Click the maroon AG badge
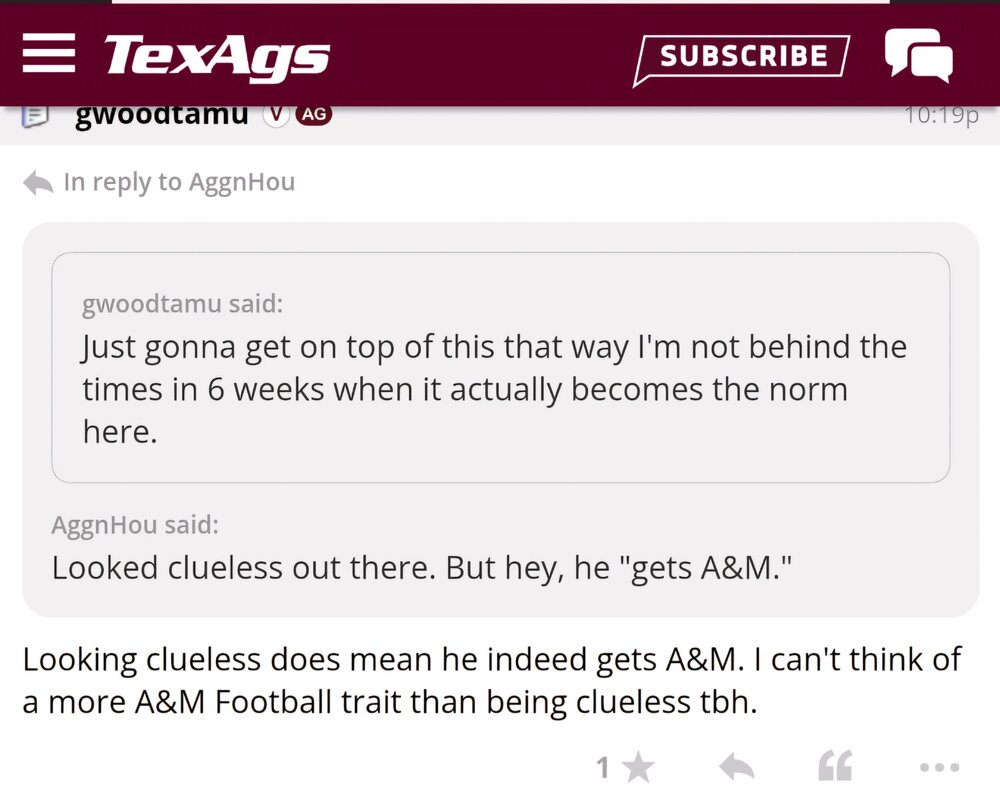This screenshot has width=1000, height=802. coord(314,115)
